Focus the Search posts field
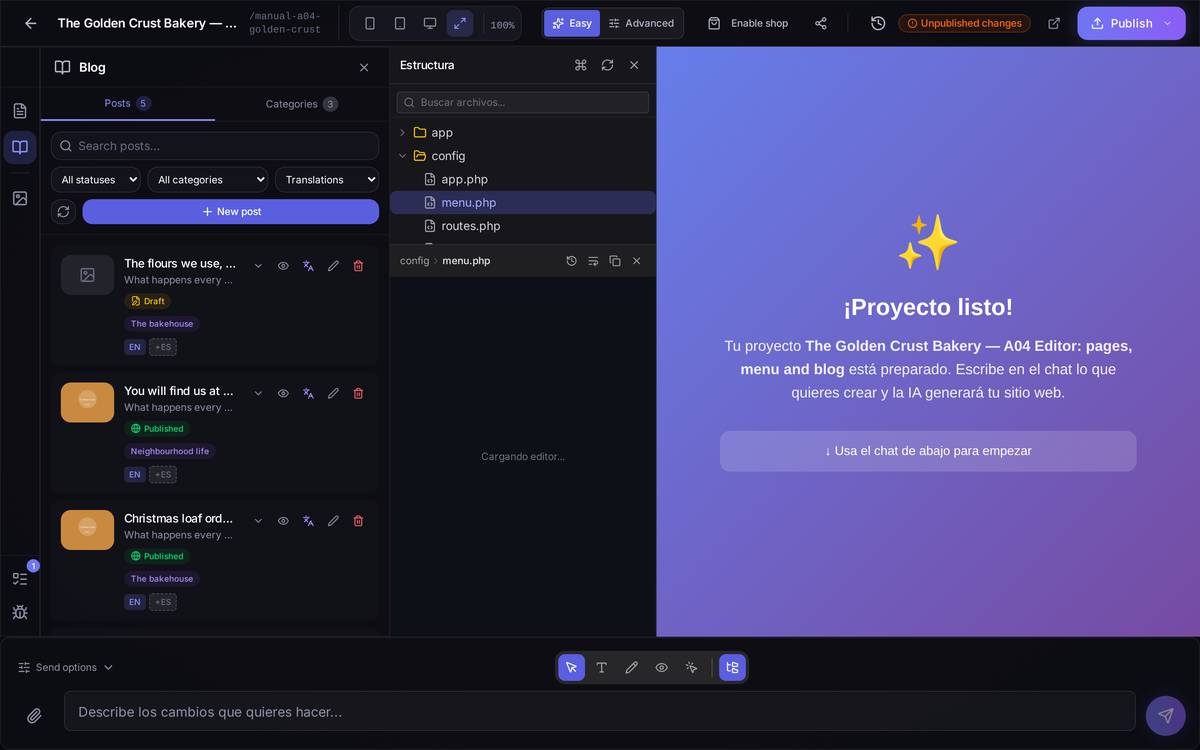 (215, 146)
